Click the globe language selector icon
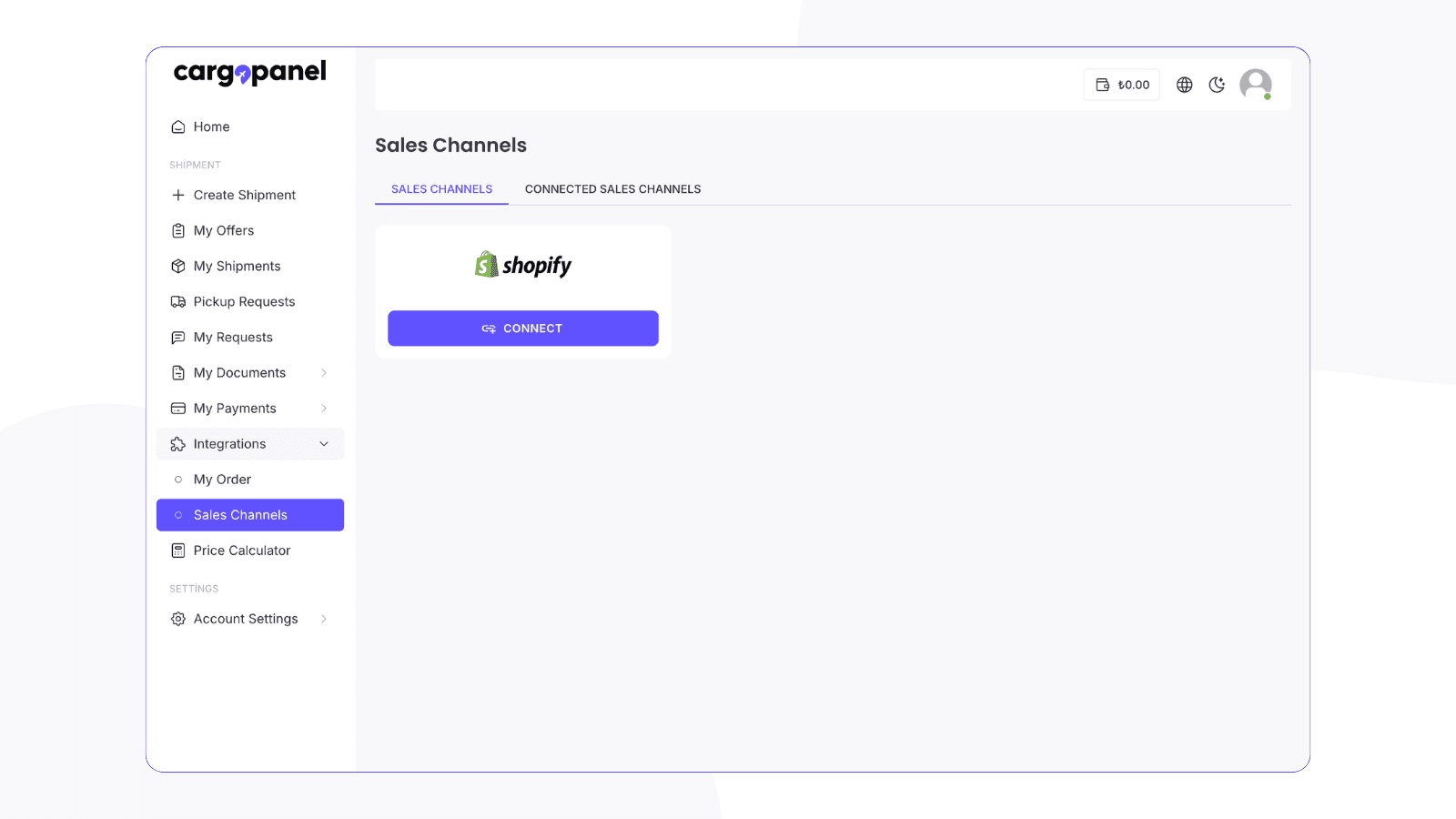The height and width of the screenshot is (819, 1456). point(1185,85)
